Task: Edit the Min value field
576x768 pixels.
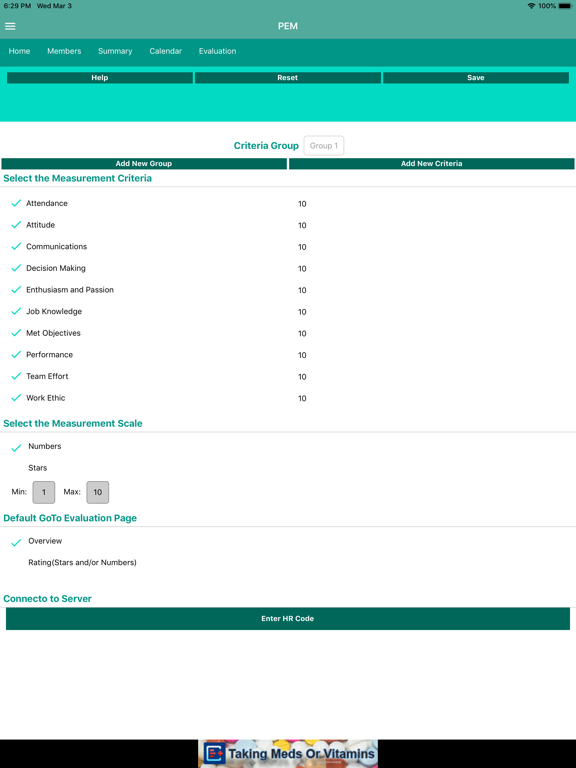Action: click(44, 492)
